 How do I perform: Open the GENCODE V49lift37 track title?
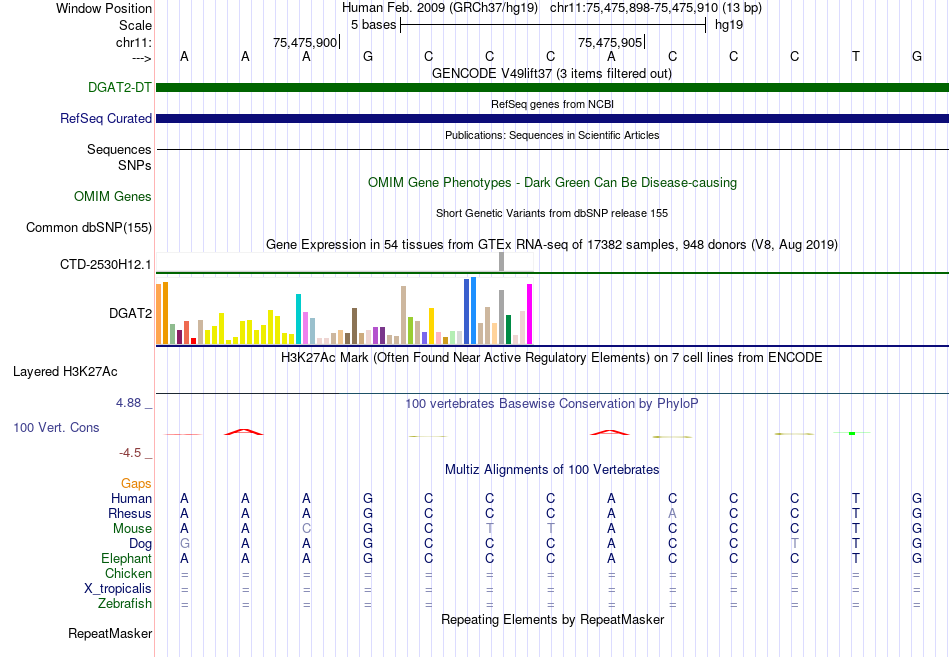[551, 73]
